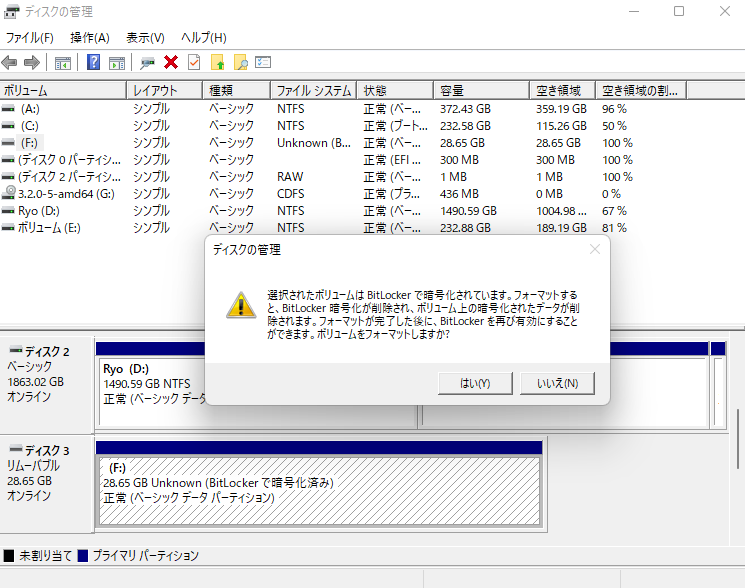Click the 372.43 GB capacity cell

coord(465,109)
